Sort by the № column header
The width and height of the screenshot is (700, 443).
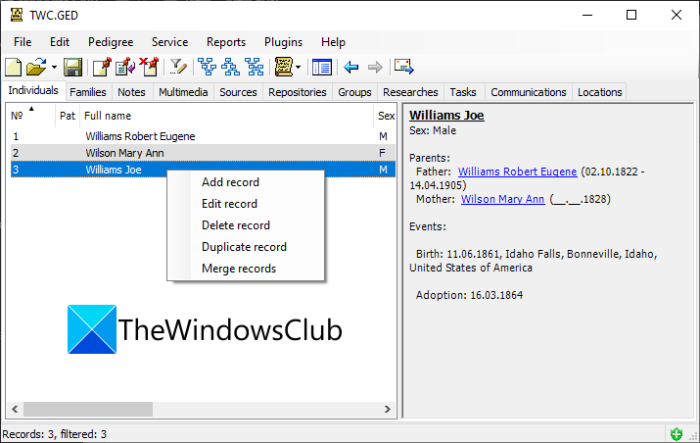click(x=30, y=116)
